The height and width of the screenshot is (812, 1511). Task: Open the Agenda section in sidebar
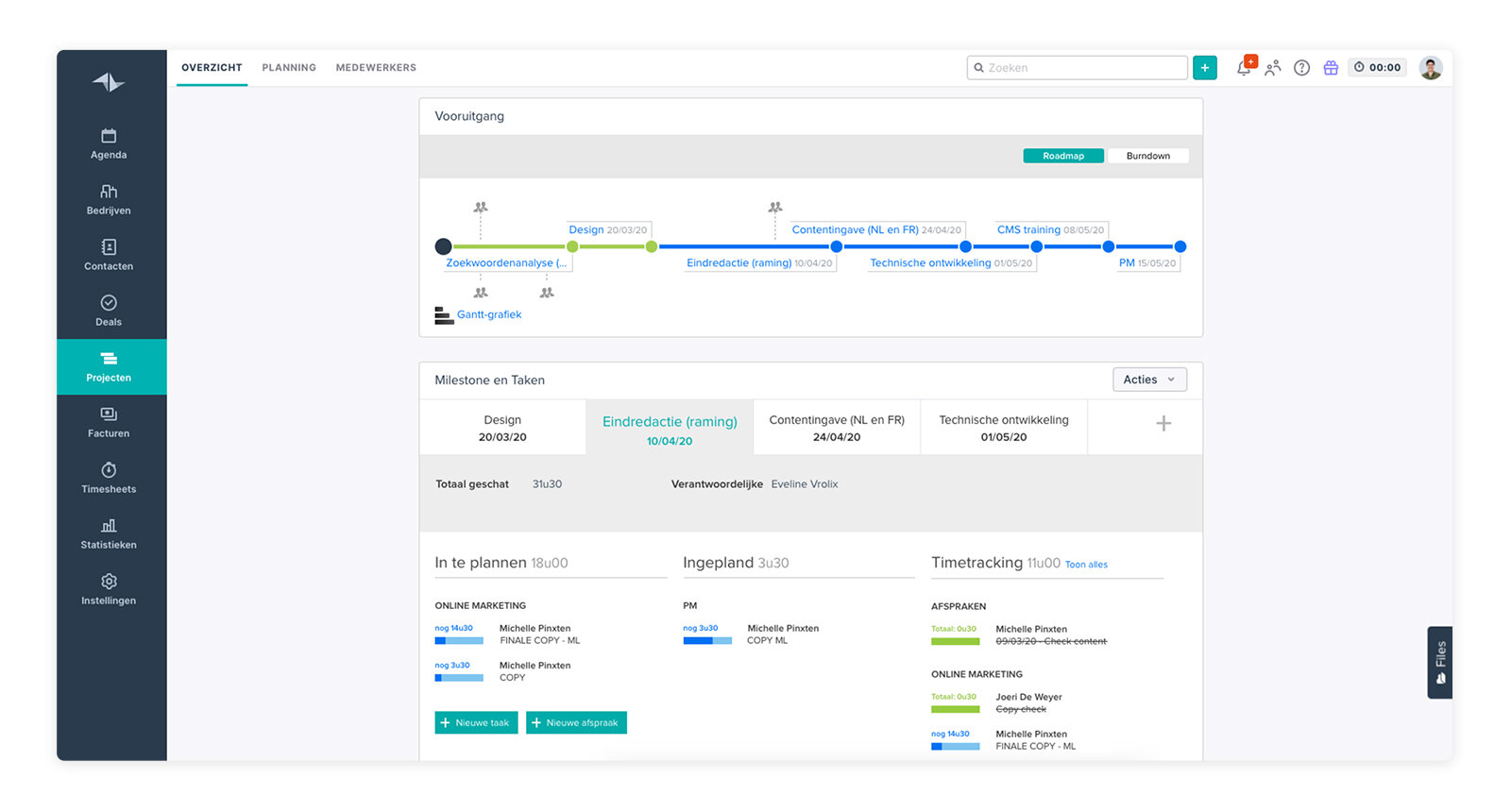109,144
